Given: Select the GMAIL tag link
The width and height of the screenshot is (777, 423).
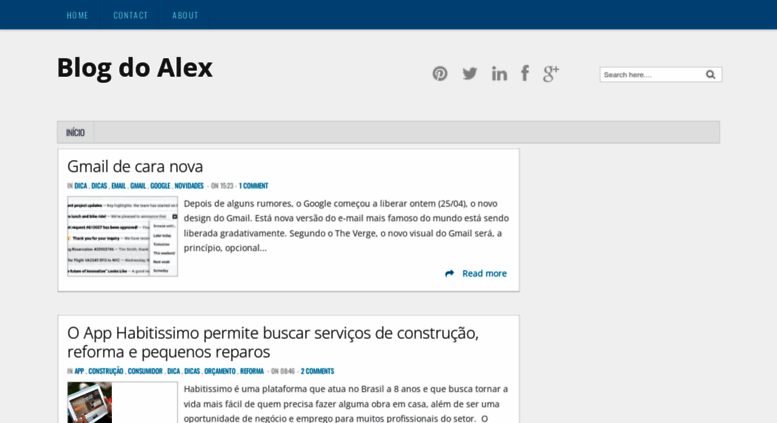Looking at the screenshot, I should pos(138,186).
